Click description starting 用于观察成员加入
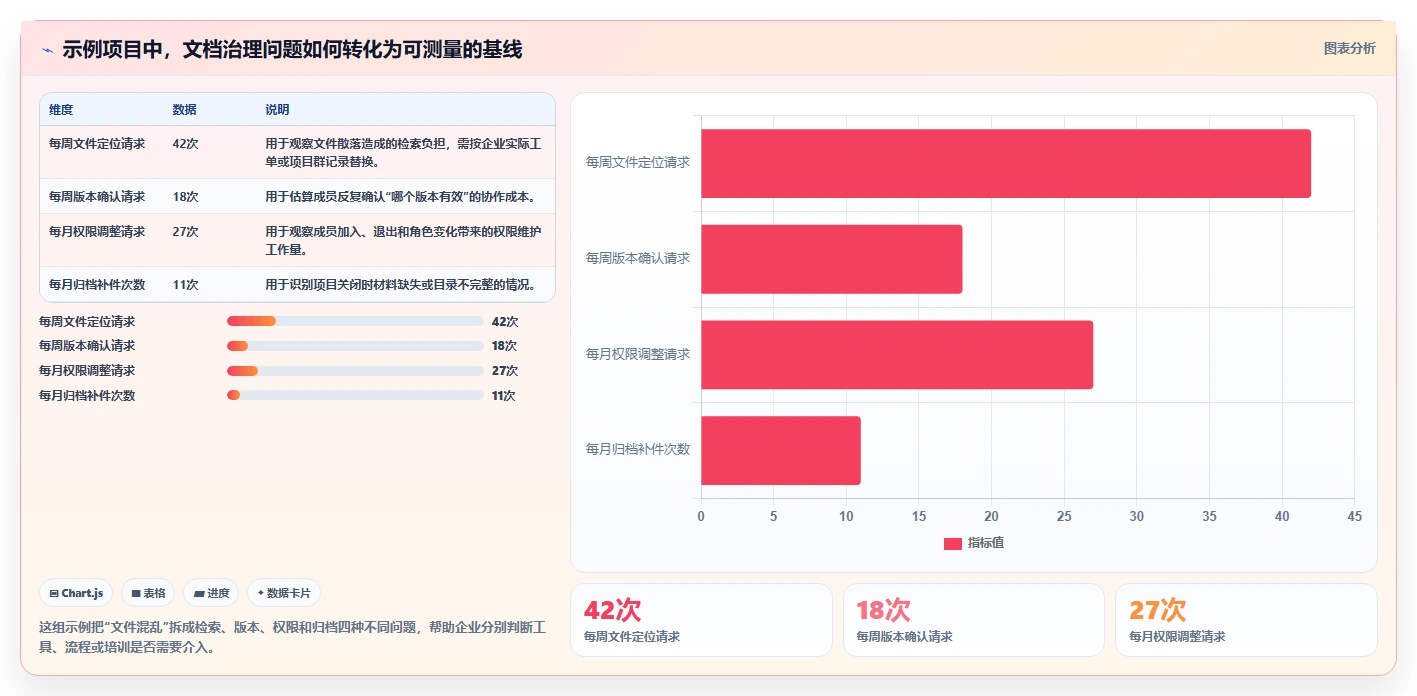 tap(403, 241)
